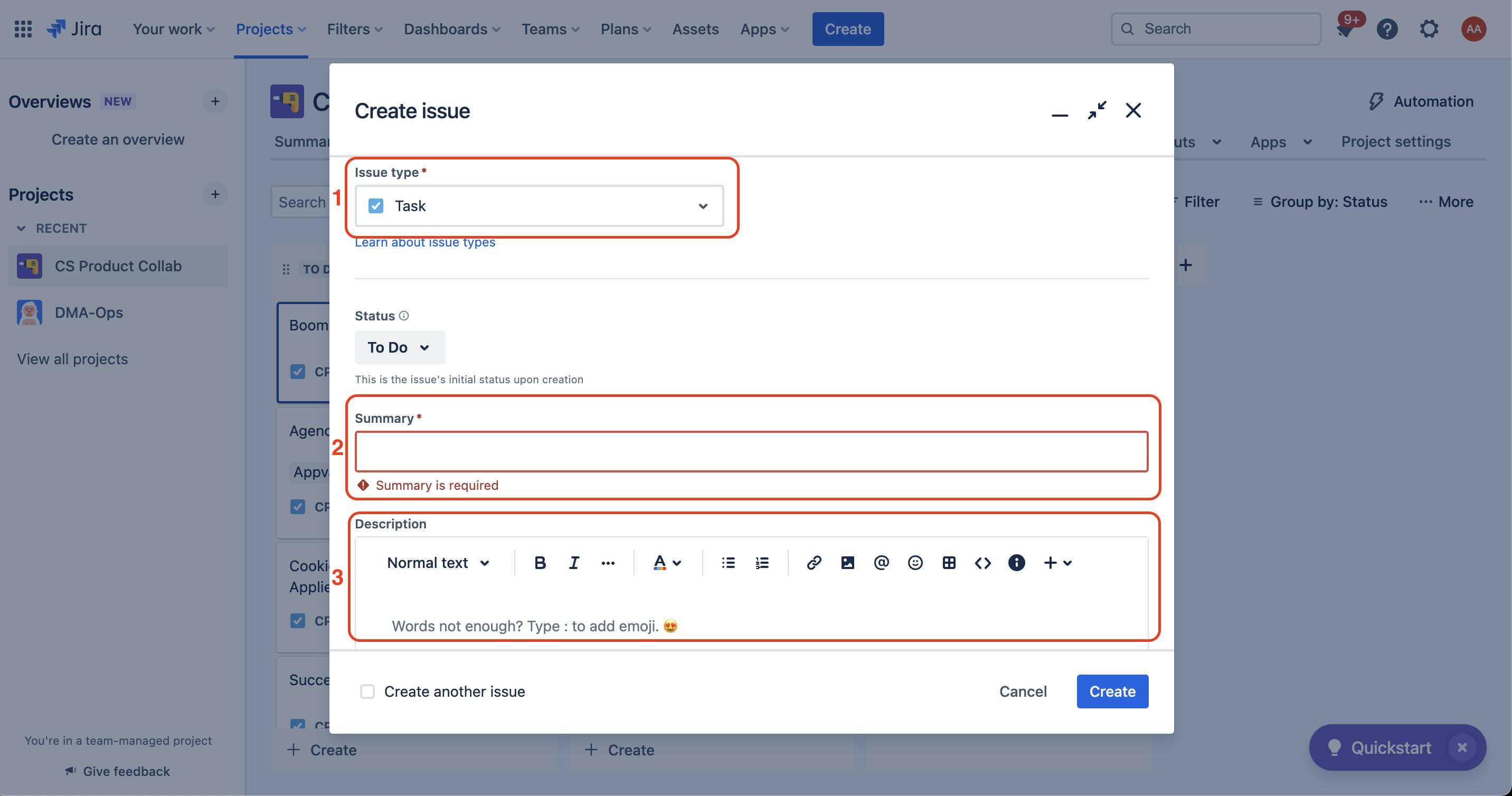This screenshot has height=796, width=1512.
Task: Click the top Search box
Action: click(1216, 29)
